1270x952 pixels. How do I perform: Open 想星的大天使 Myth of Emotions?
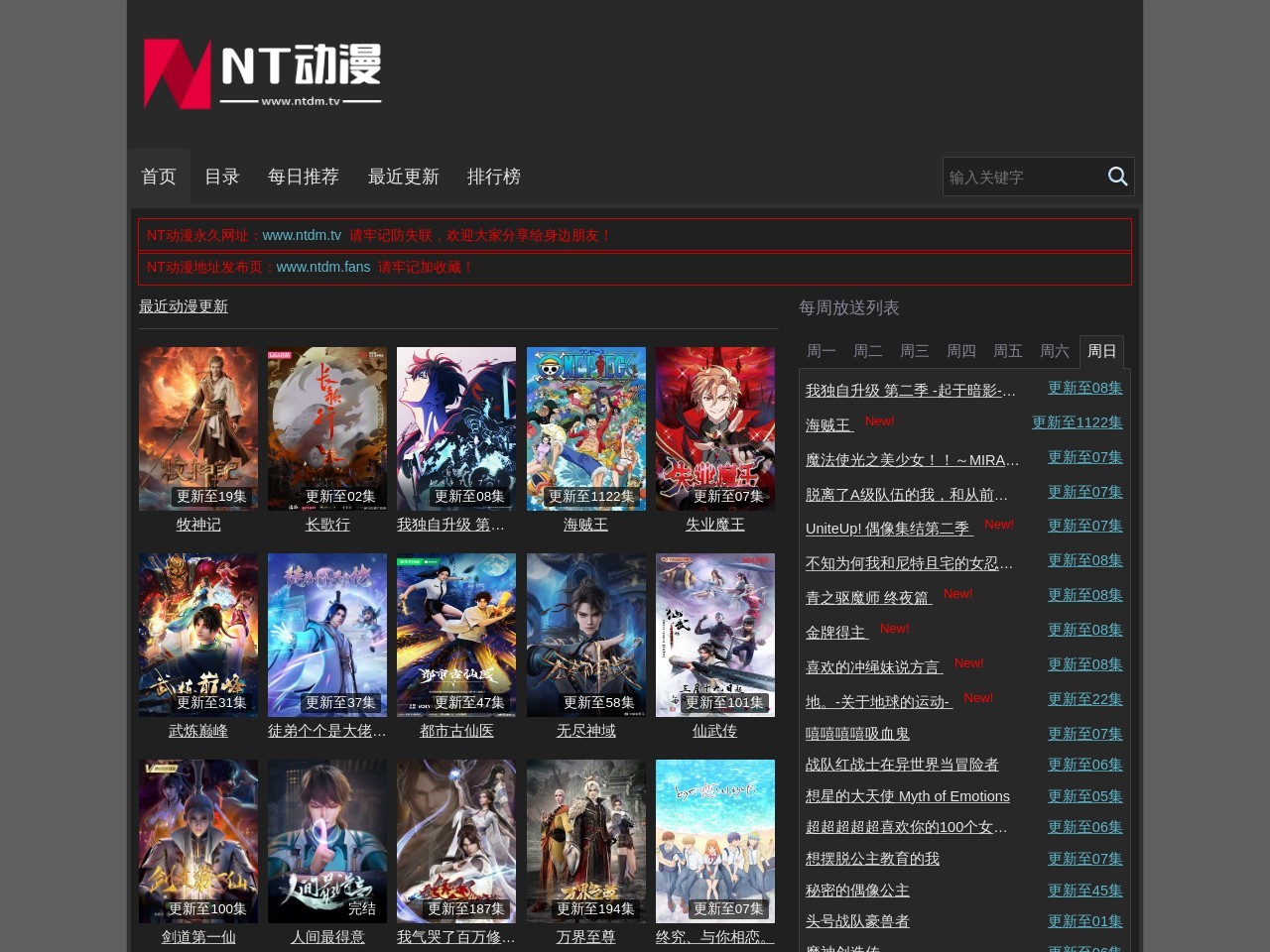click(x=908, y=796)
